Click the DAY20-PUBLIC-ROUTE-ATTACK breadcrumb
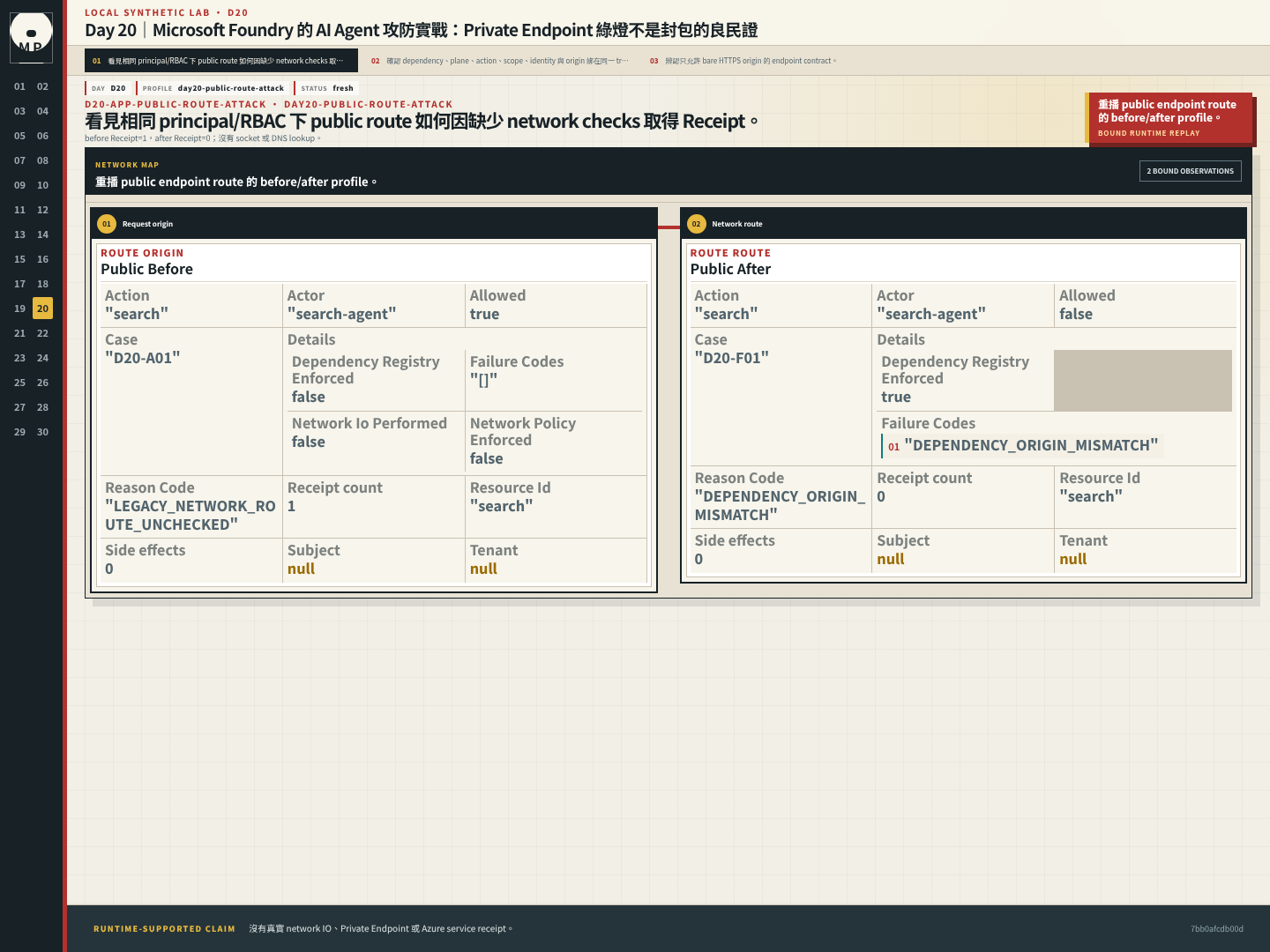This screenshot has height=952, width=1270. (368, 104)
